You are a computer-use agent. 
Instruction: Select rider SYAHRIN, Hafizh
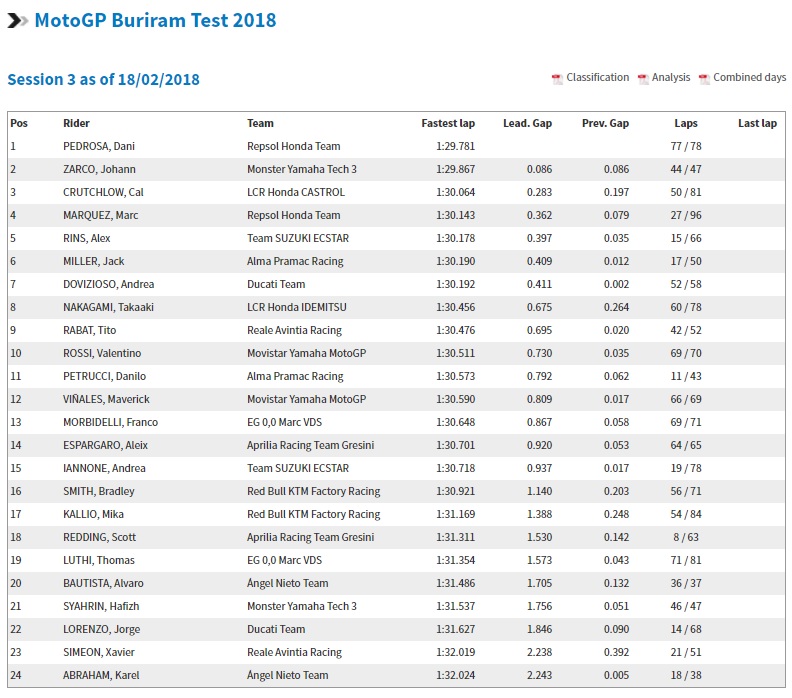[x=101, y=606]
